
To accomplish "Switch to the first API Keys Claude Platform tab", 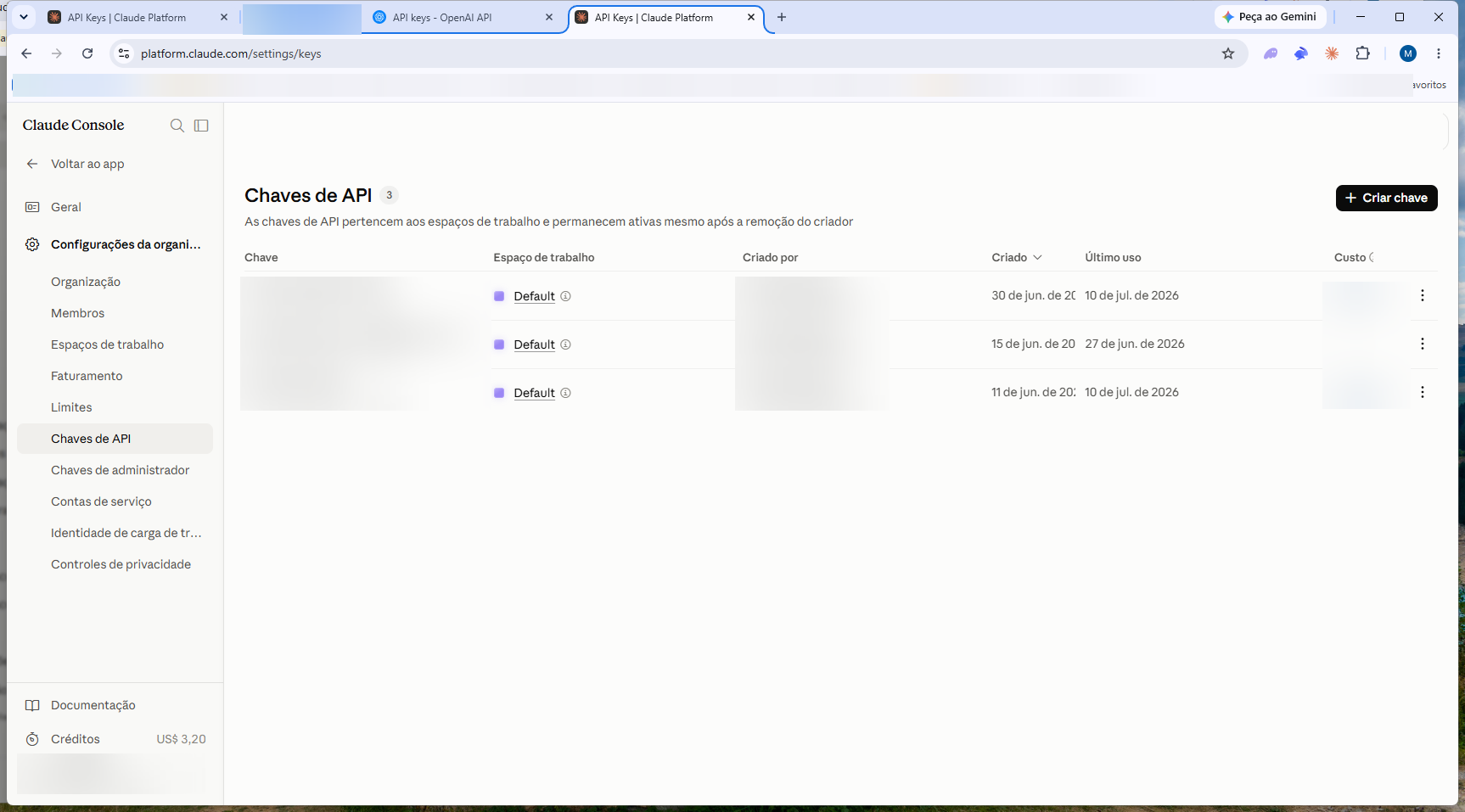I will coord(138,17).
